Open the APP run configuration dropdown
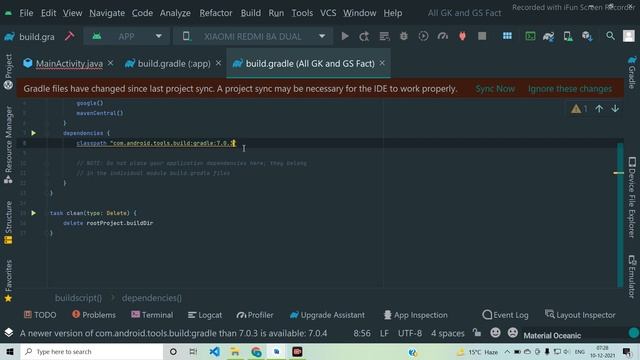640x360 pixels. (x=127, y=36)
